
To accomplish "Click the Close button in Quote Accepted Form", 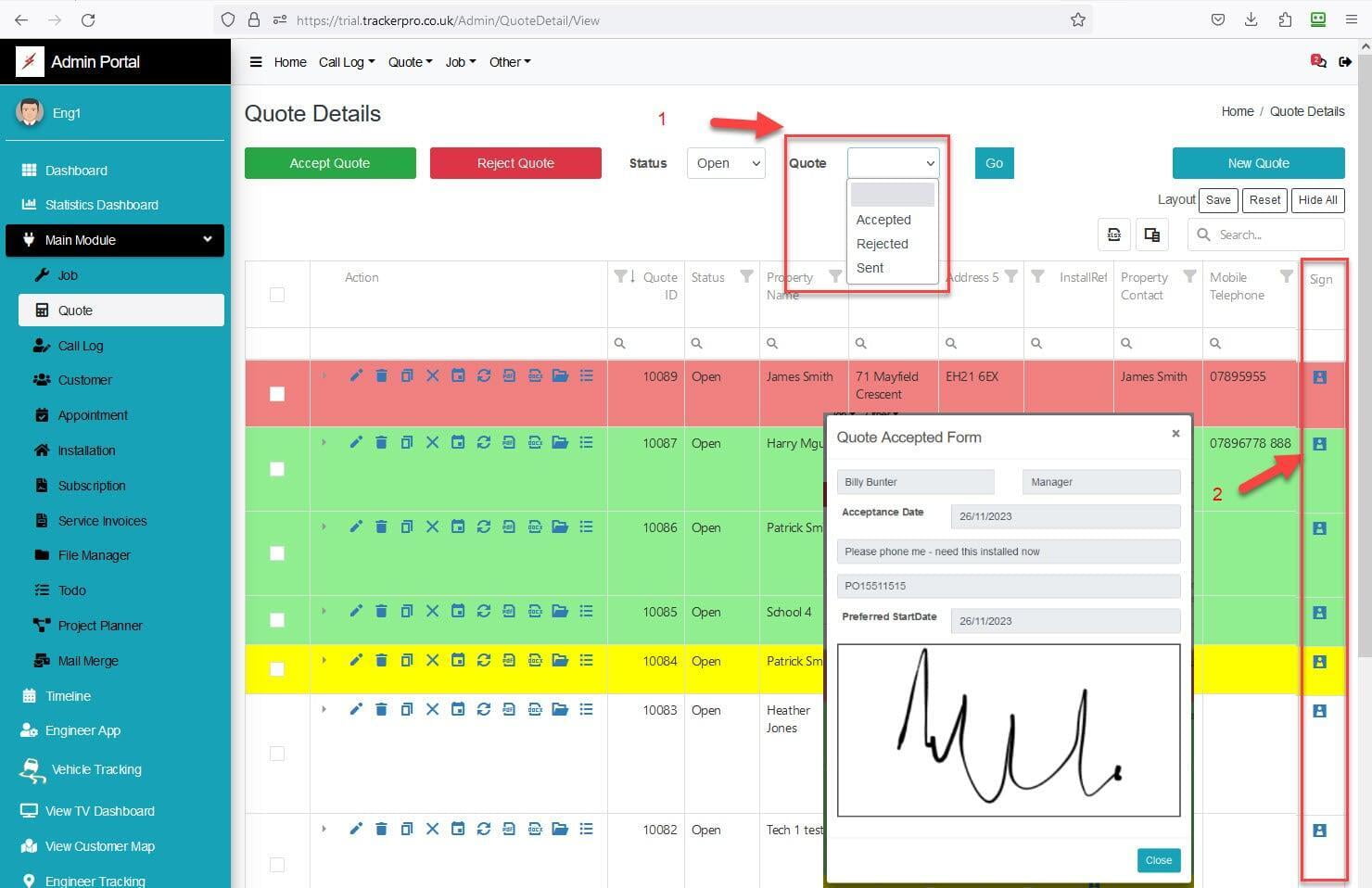I will click(x=1158, y=860).
